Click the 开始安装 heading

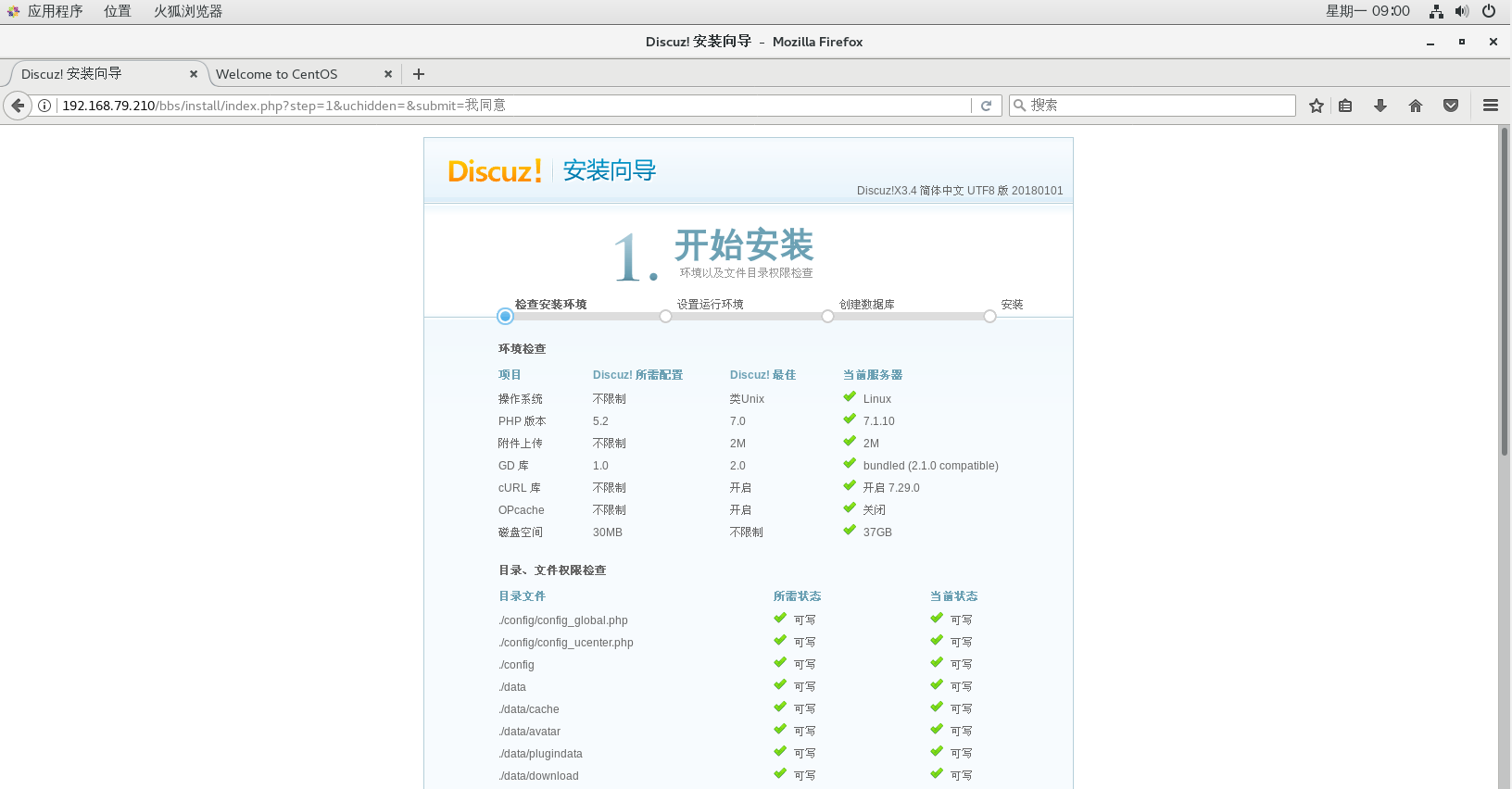point(744,245)
